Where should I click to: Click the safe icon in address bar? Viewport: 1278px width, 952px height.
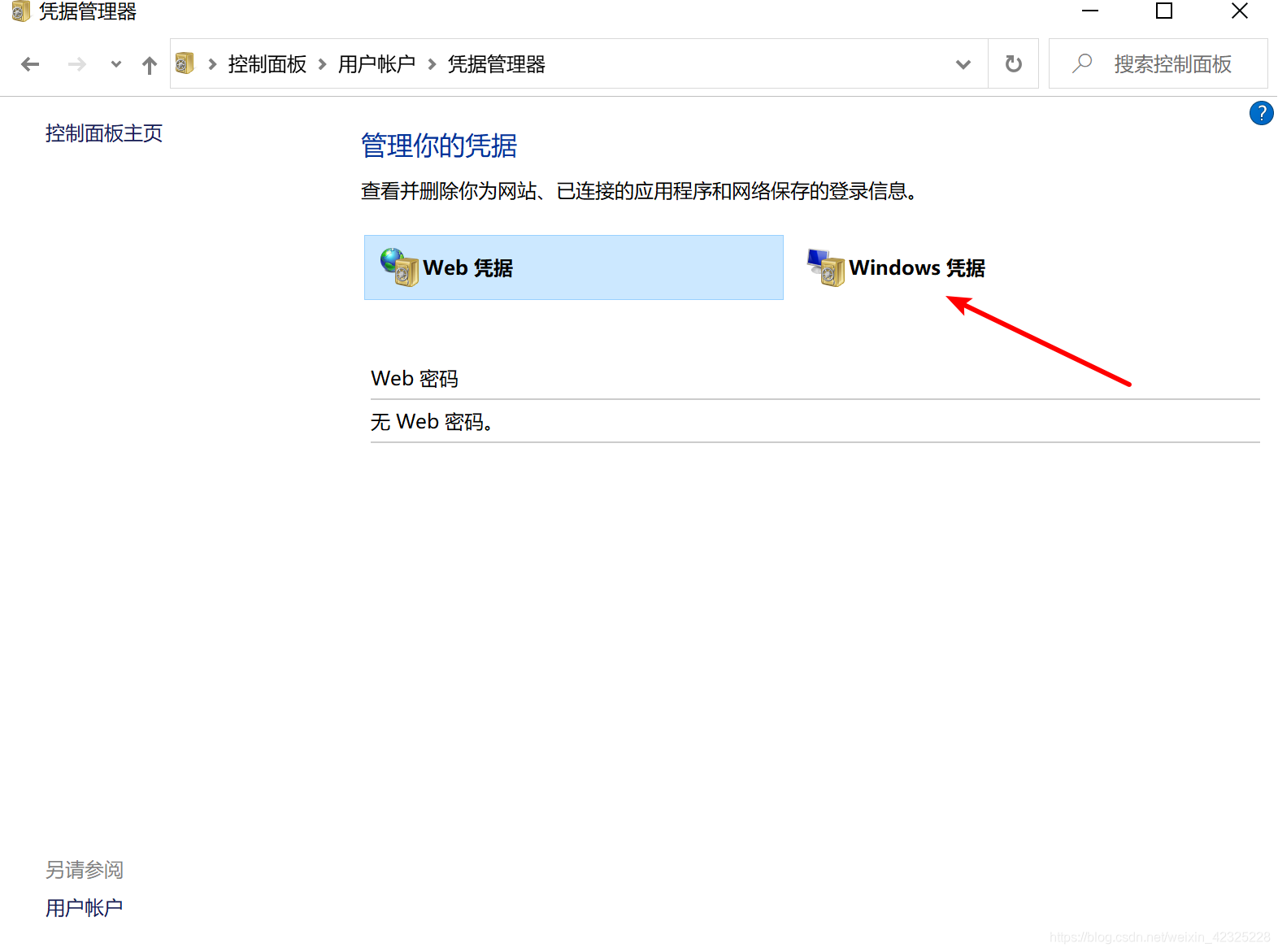(185, 63)
